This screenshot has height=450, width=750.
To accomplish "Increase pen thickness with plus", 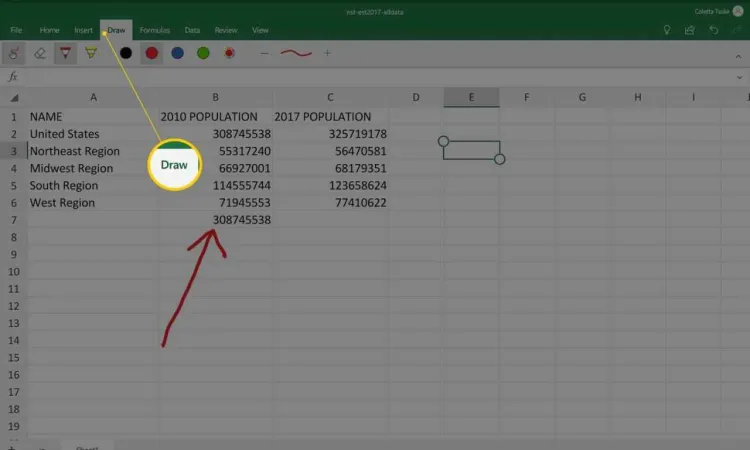I will [x=327, y=53].
